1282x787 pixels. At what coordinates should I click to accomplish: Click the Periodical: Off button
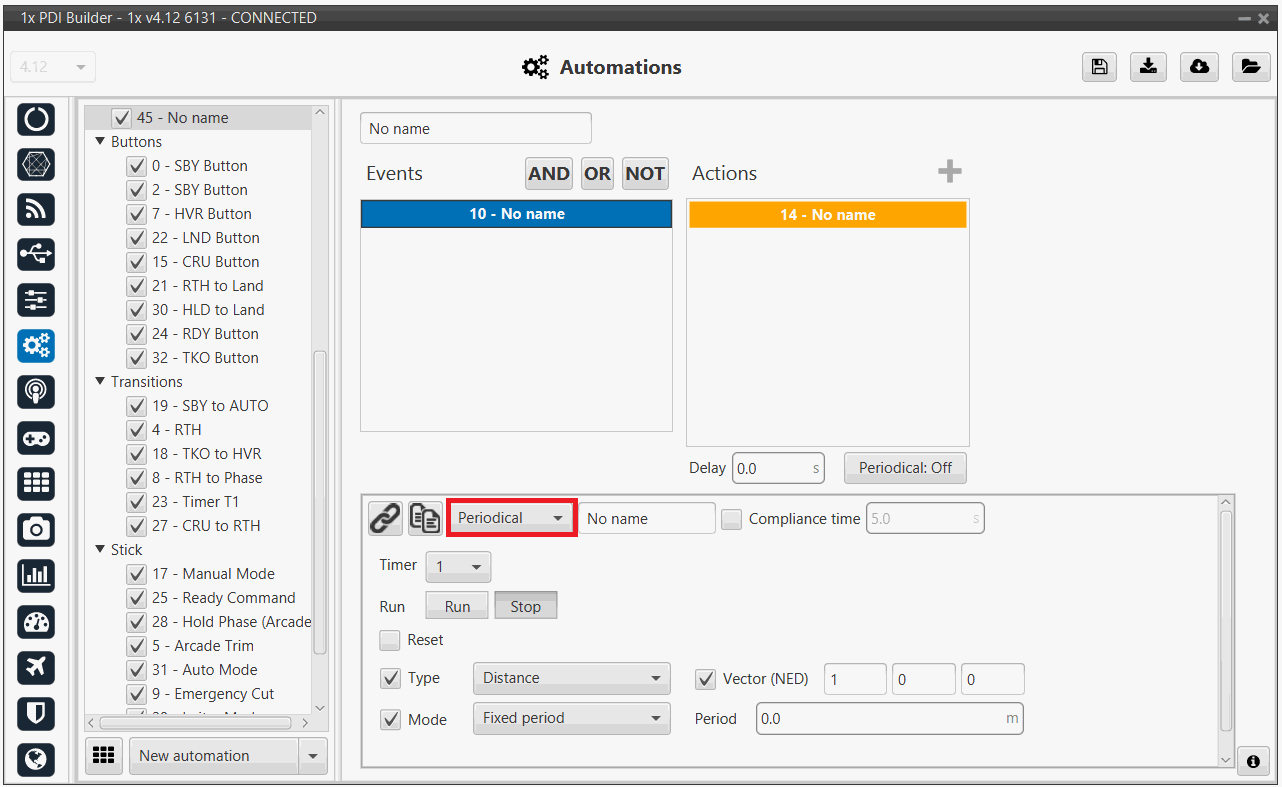pyautogui.click(x=905, y=467)
